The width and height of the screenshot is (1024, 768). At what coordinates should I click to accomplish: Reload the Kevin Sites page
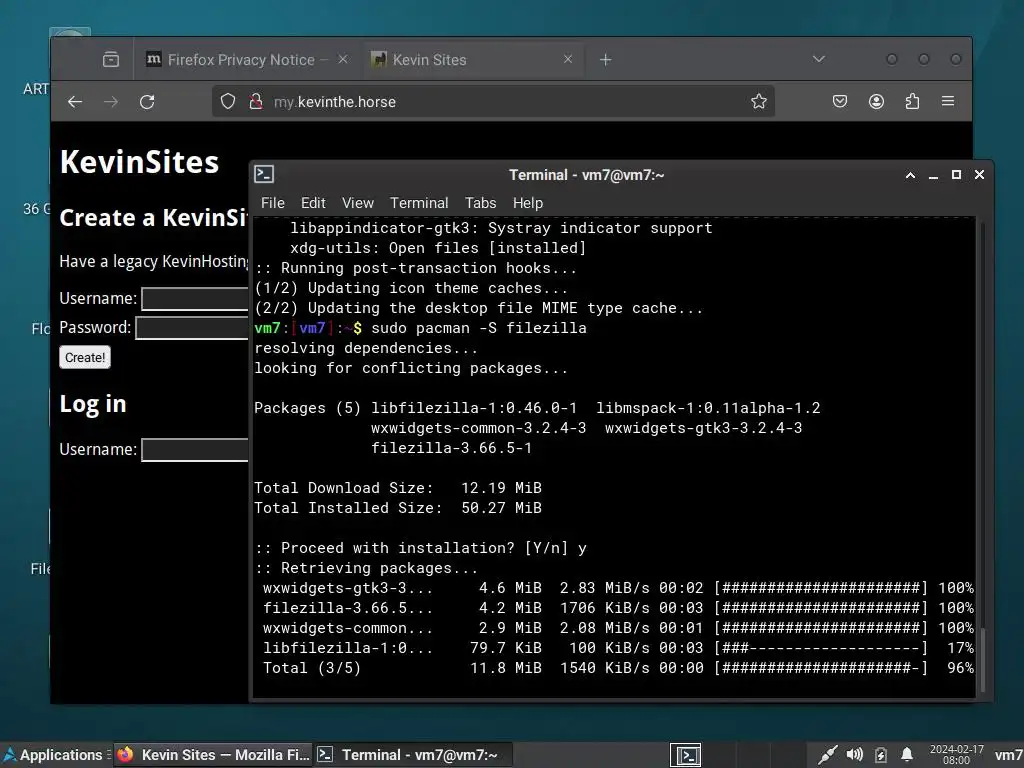[147, 101]
